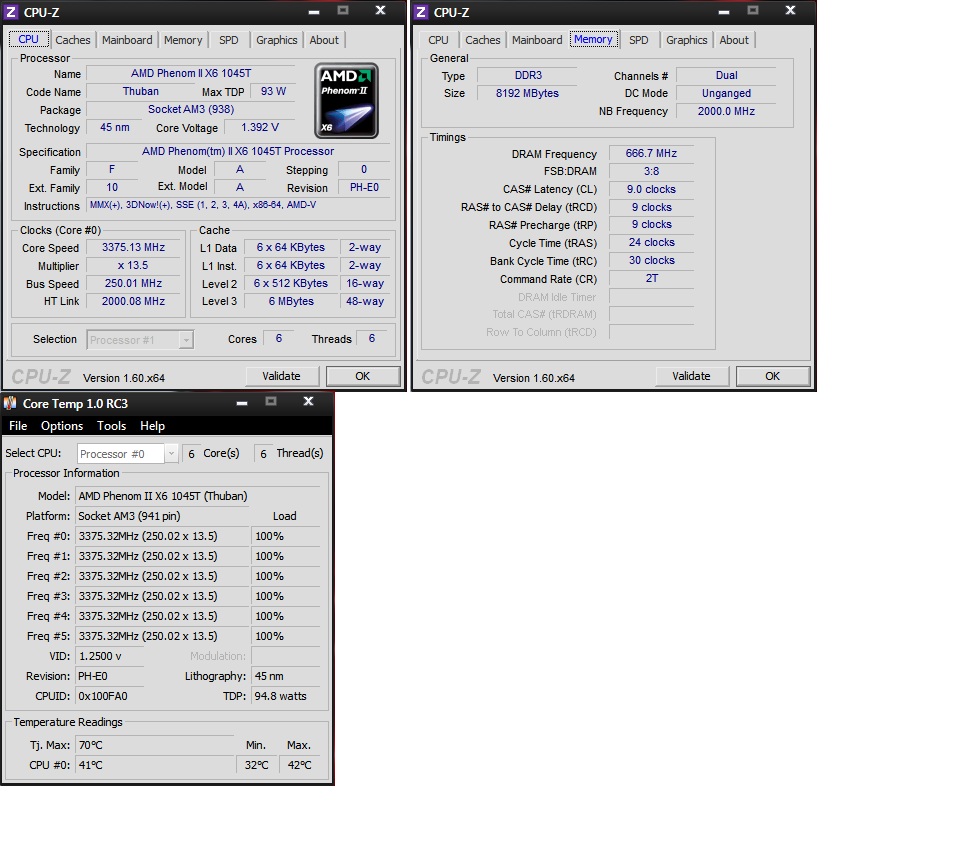Image resolution: width=957 pixels, height=854 pixels.
Task: Open the Tools menu in Core Temp
Action: click(112, 425)
